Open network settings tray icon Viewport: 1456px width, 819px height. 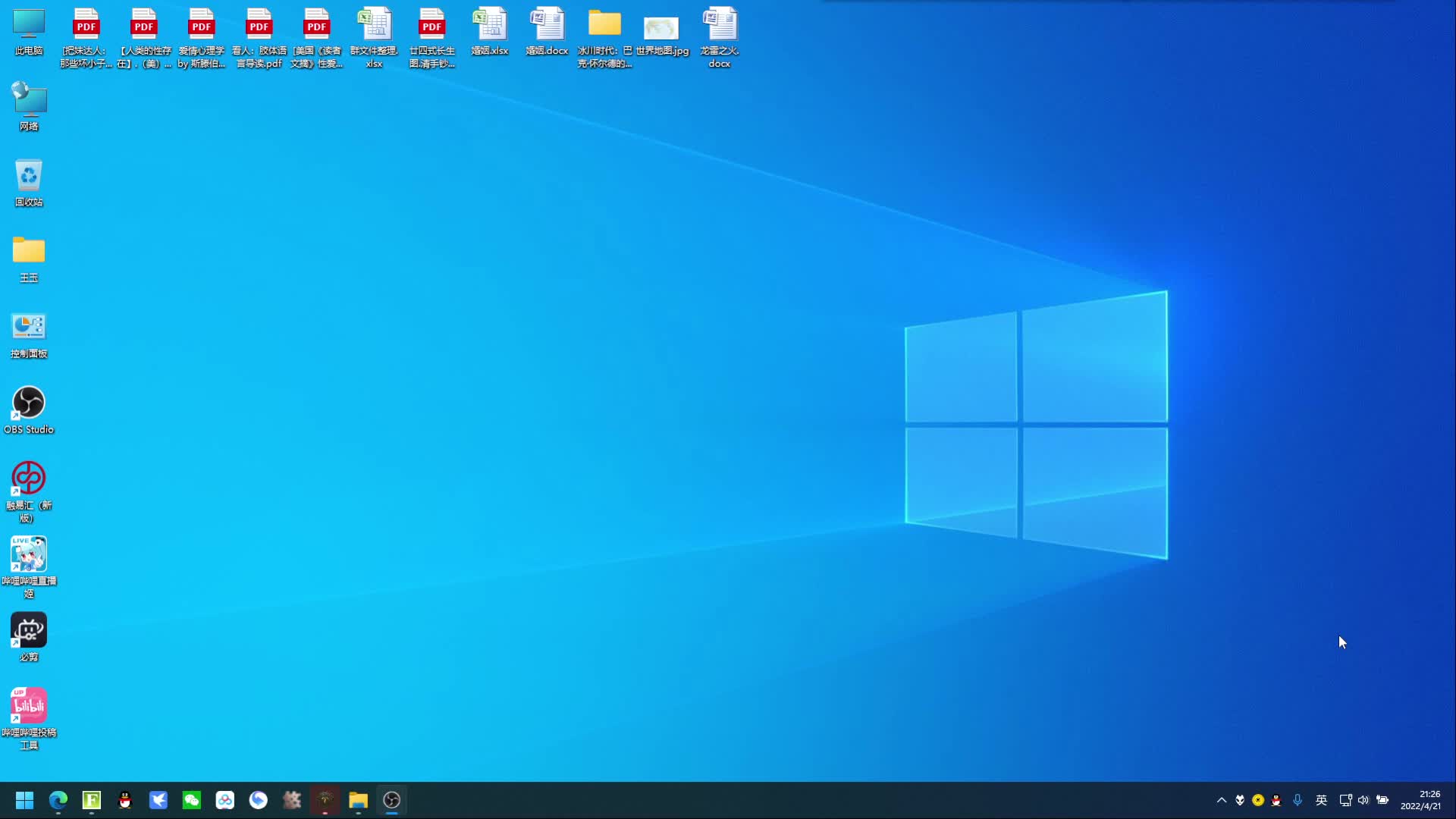click(x=1345, y=800)
